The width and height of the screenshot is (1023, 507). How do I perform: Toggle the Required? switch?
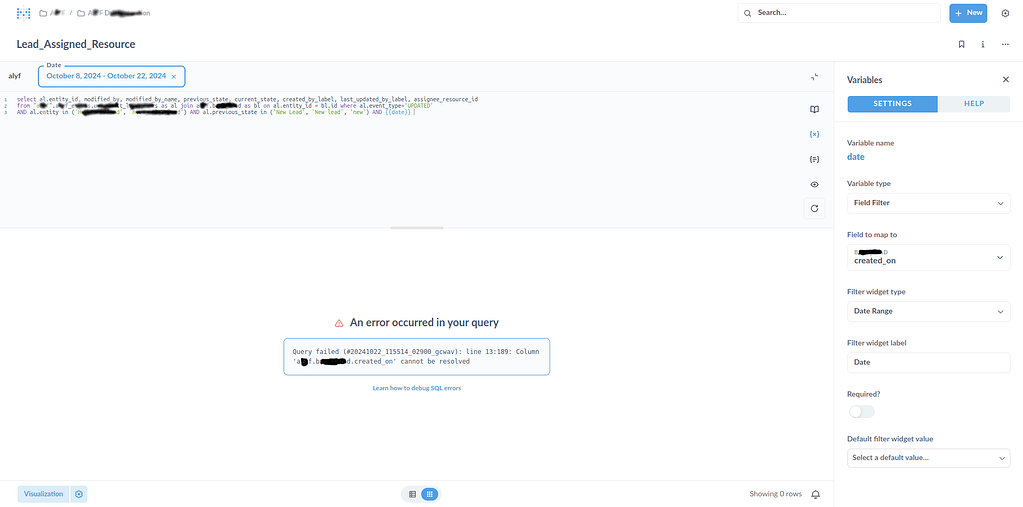click(x=861, y=411)
